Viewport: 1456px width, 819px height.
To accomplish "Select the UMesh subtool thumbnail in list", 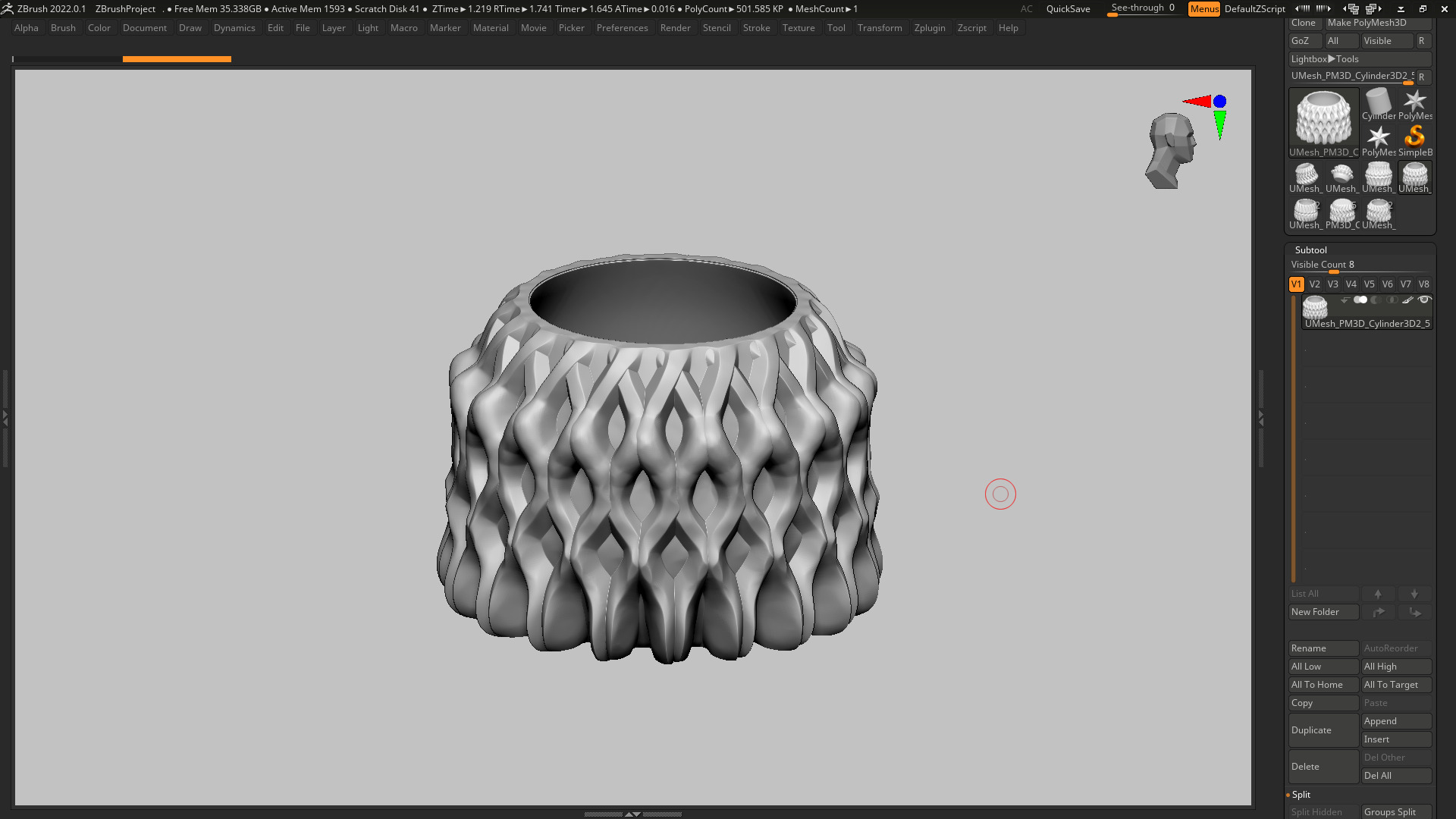I will point(1315,306).
